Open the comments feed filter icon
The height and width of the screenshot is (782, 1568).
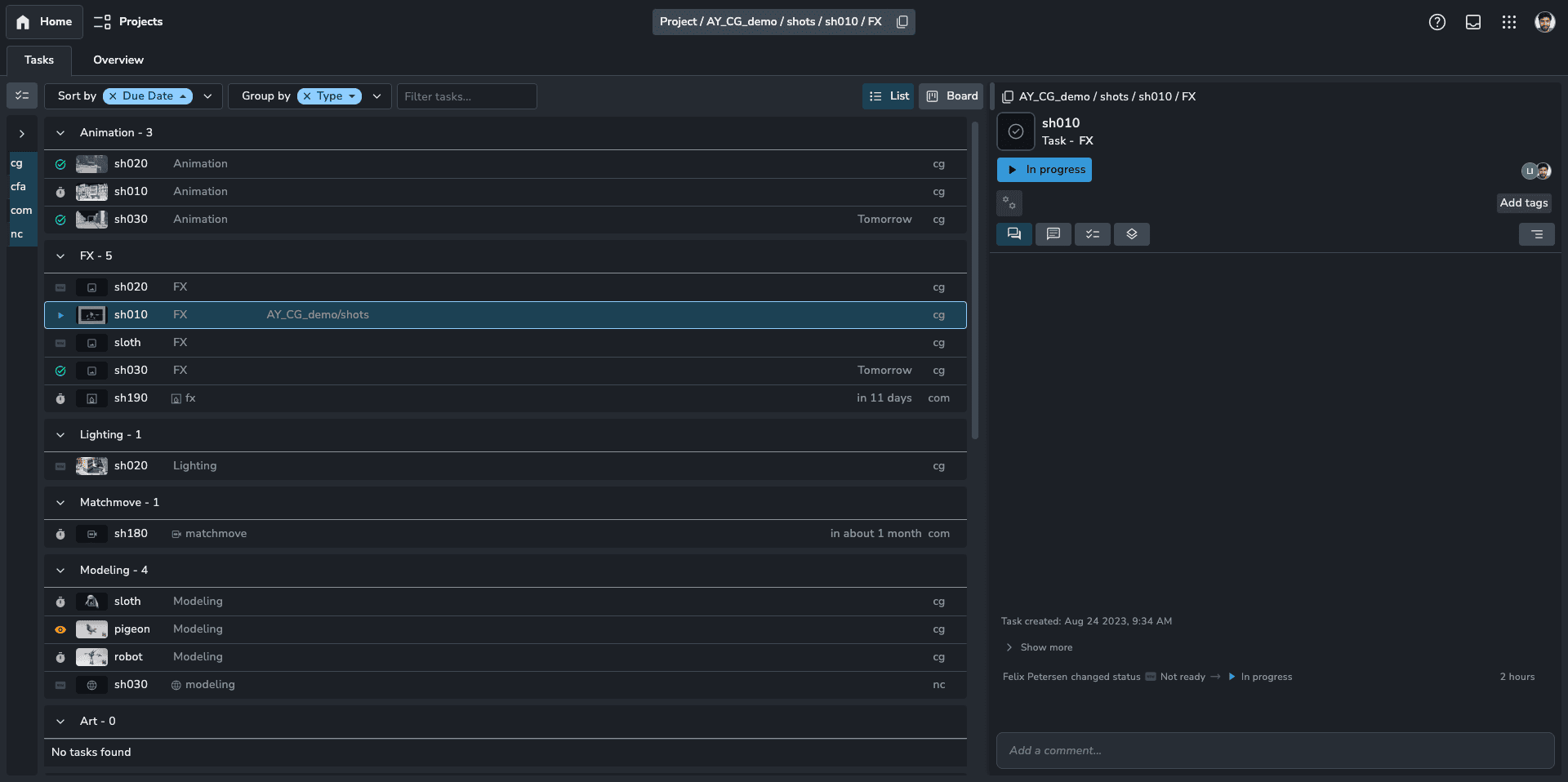[1053, 234]
